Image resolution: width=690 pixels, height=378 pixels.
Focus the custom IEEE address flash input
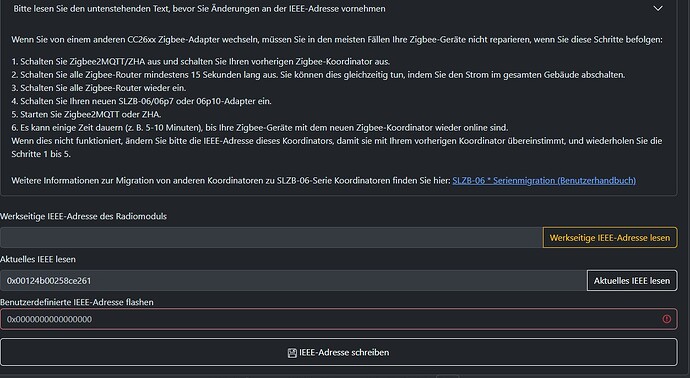(x=338, y=319)
